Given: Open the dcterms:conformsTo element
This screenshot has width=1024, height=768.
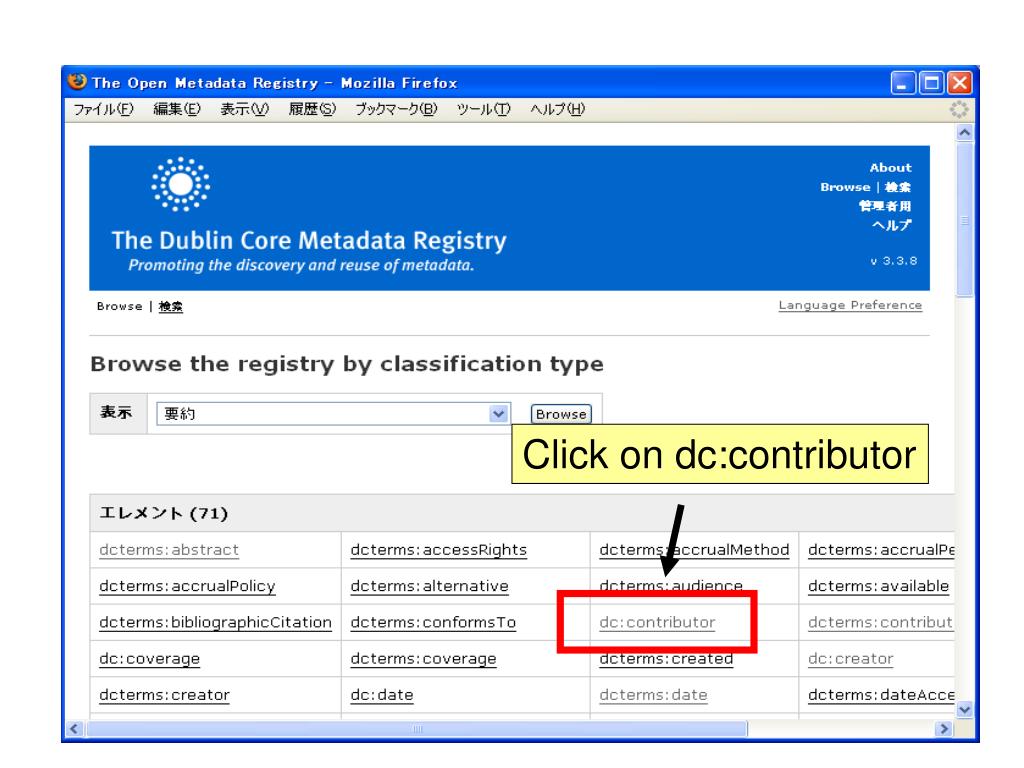Looking at the screenshot, I should coord(433,622).
